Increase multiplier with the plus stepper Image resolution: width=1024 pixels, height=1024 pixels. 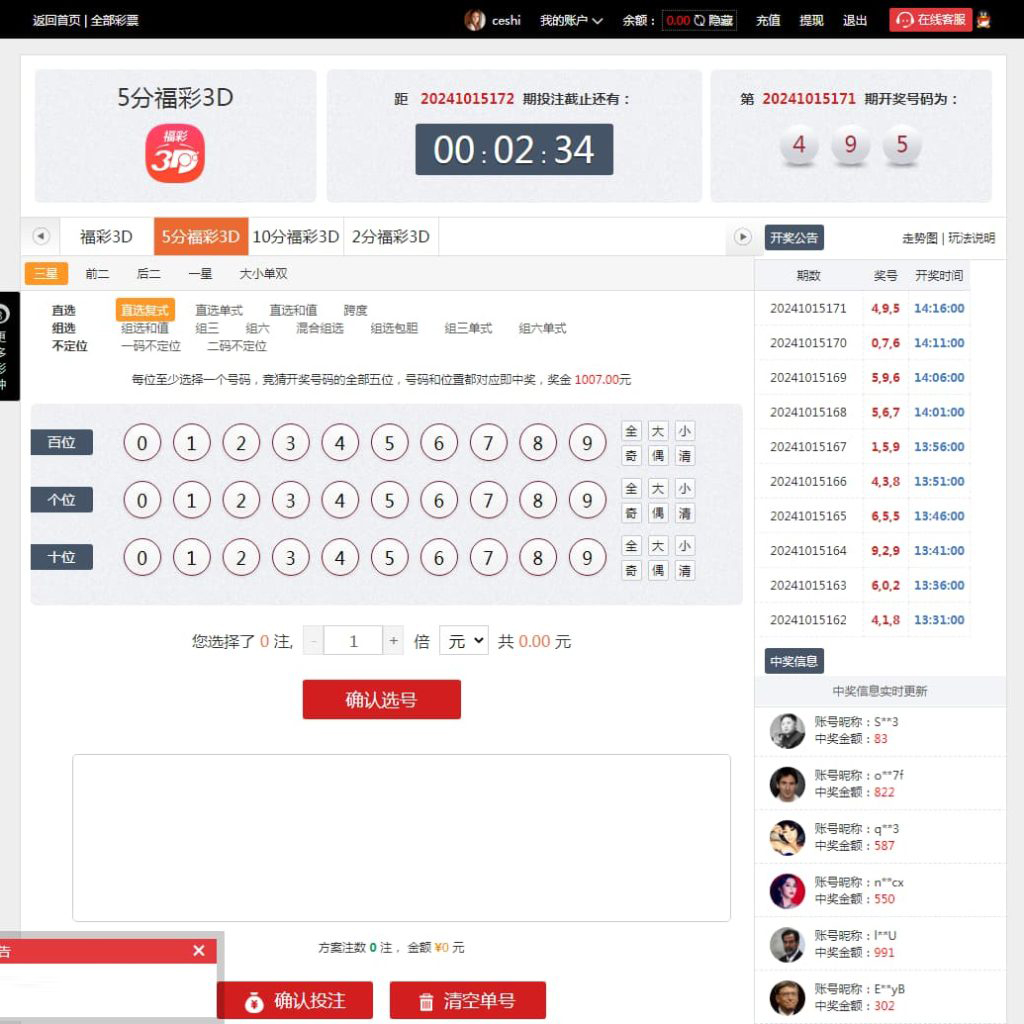coord(394,641)
